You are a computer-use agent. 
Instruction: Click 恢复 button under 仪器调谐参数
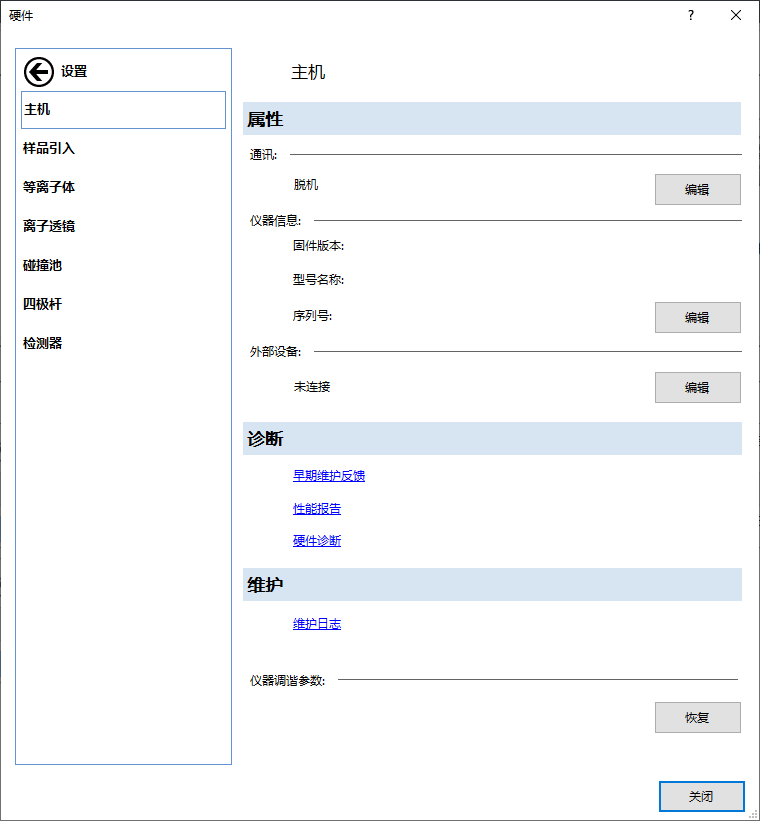coord(698,717)
